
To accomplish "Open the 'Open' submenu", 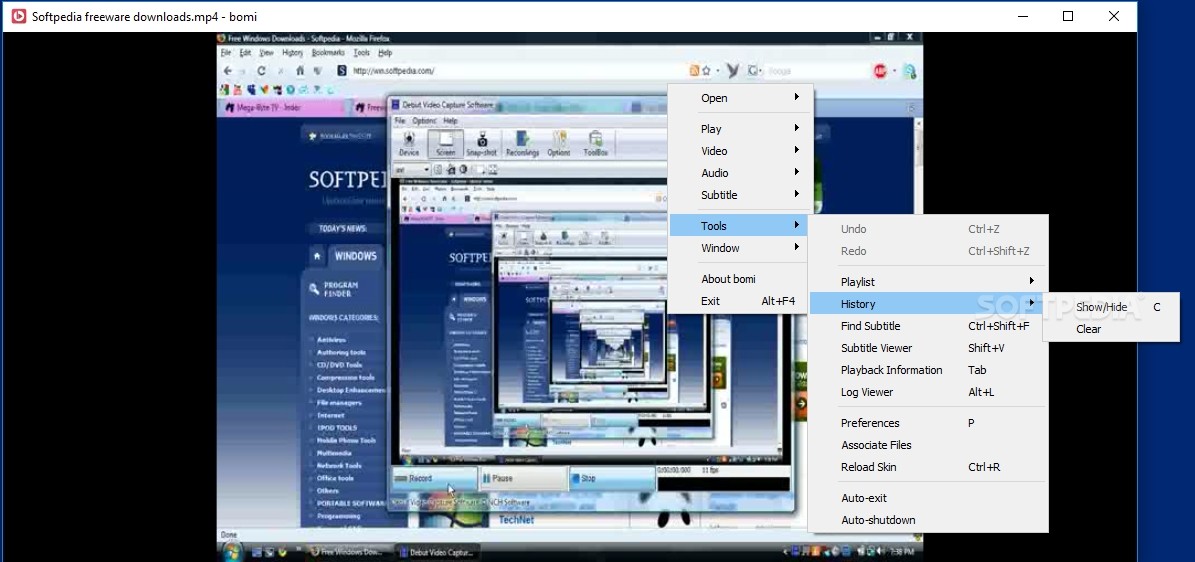I will point(740,98).
